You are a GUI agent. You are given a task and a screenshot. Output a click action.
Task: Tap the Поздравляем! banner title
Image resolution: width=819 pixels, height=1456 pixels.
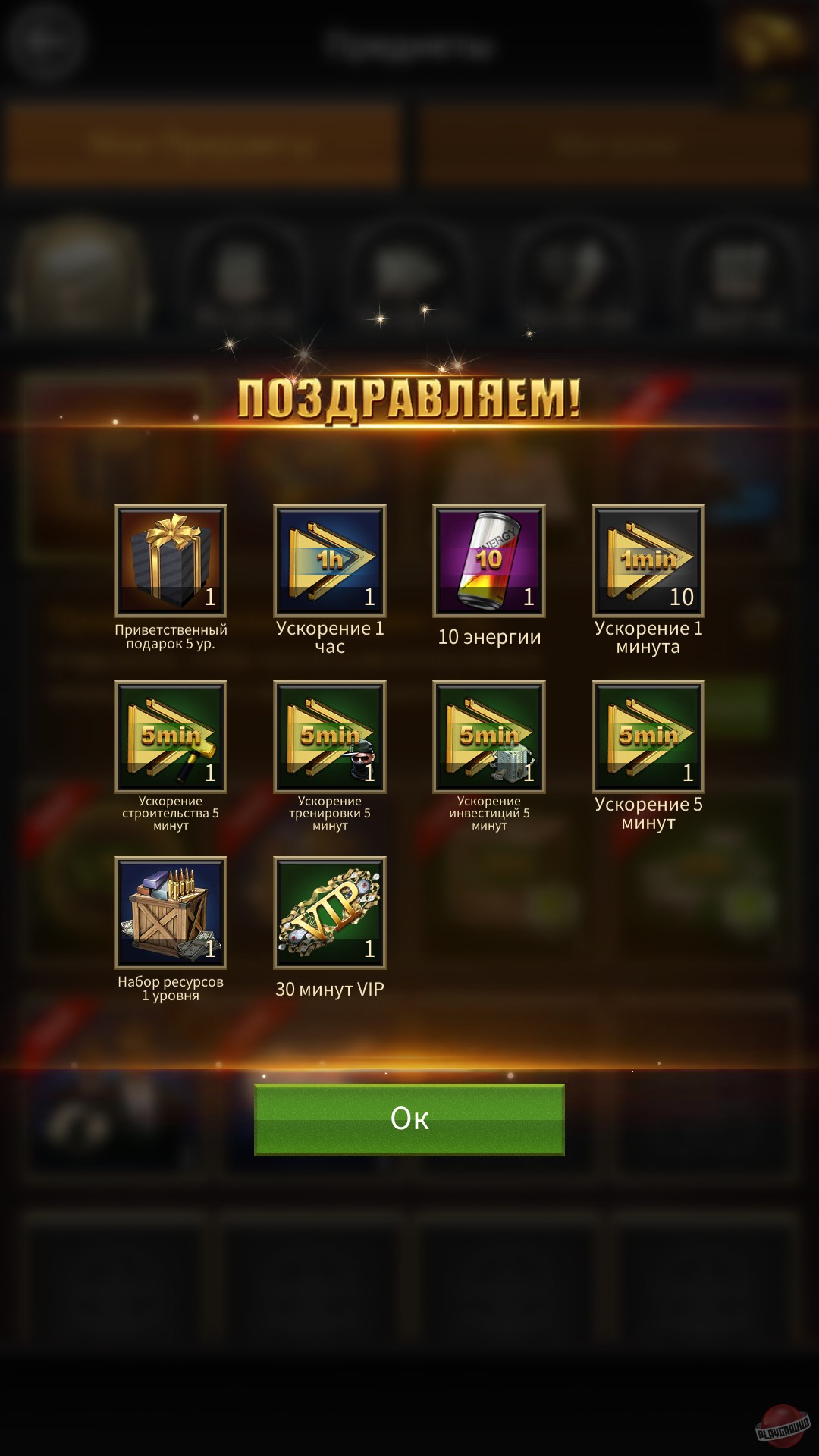coord(409,398)
